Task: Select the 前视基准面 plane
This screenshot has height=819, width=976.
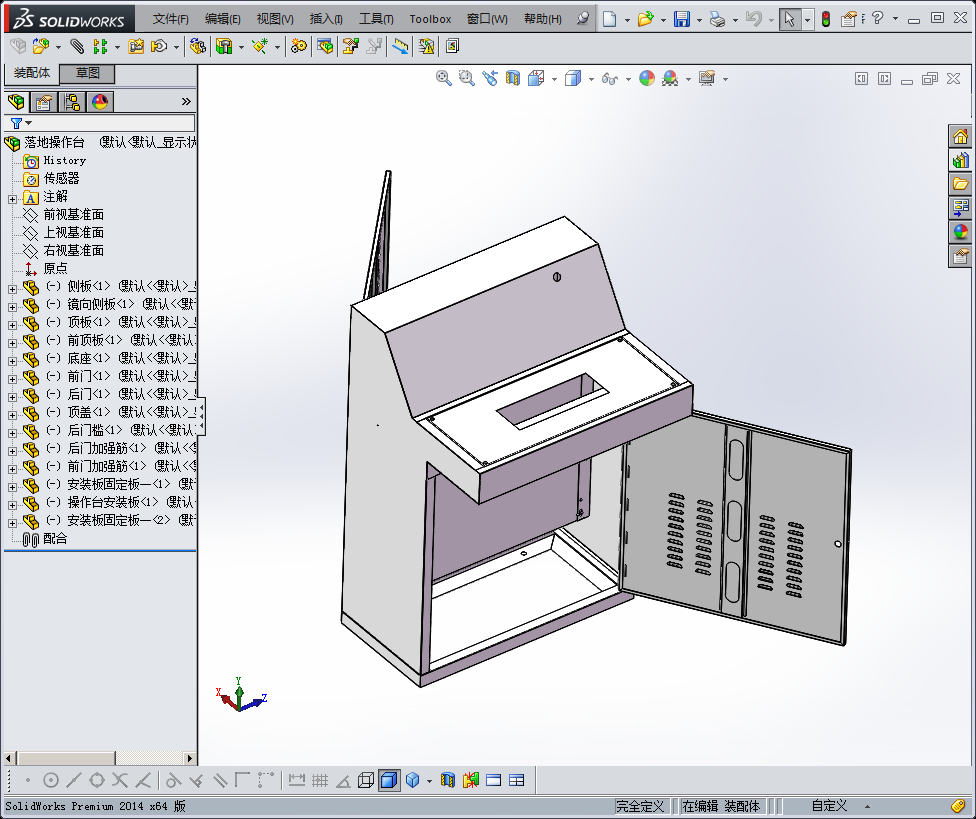Action: 73,215
